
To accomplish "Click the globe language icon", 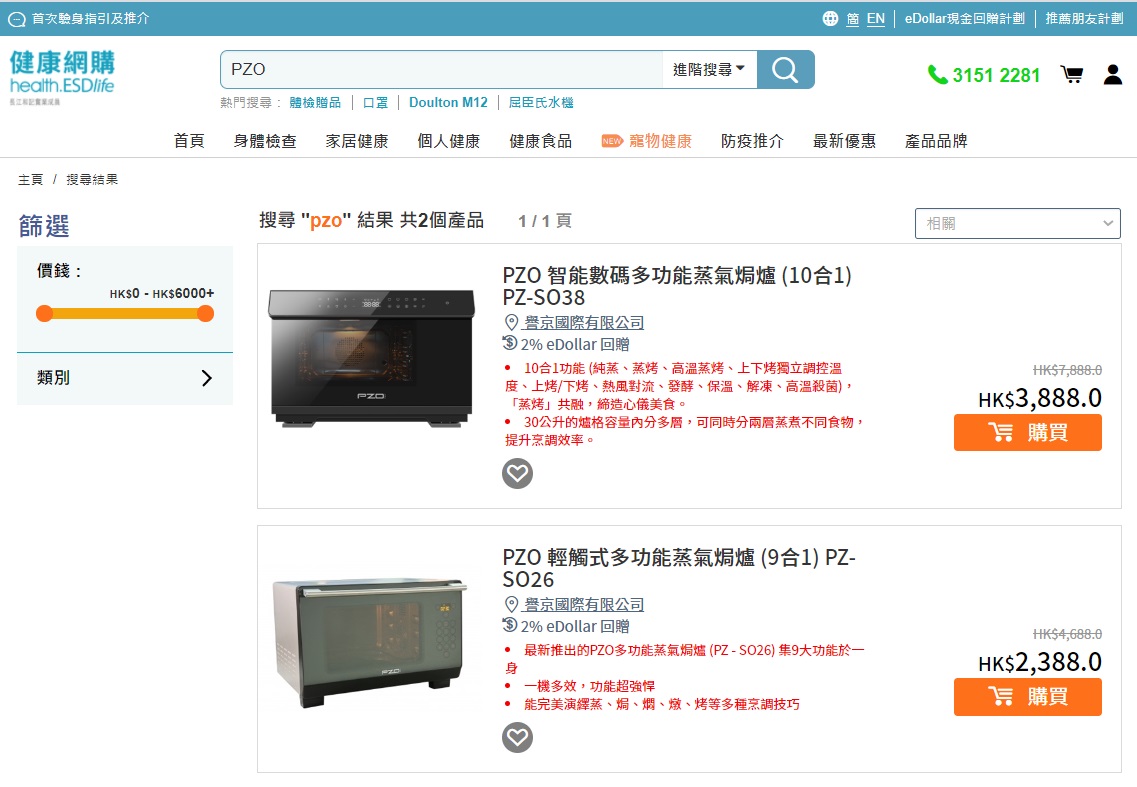I will coord(830,19).
